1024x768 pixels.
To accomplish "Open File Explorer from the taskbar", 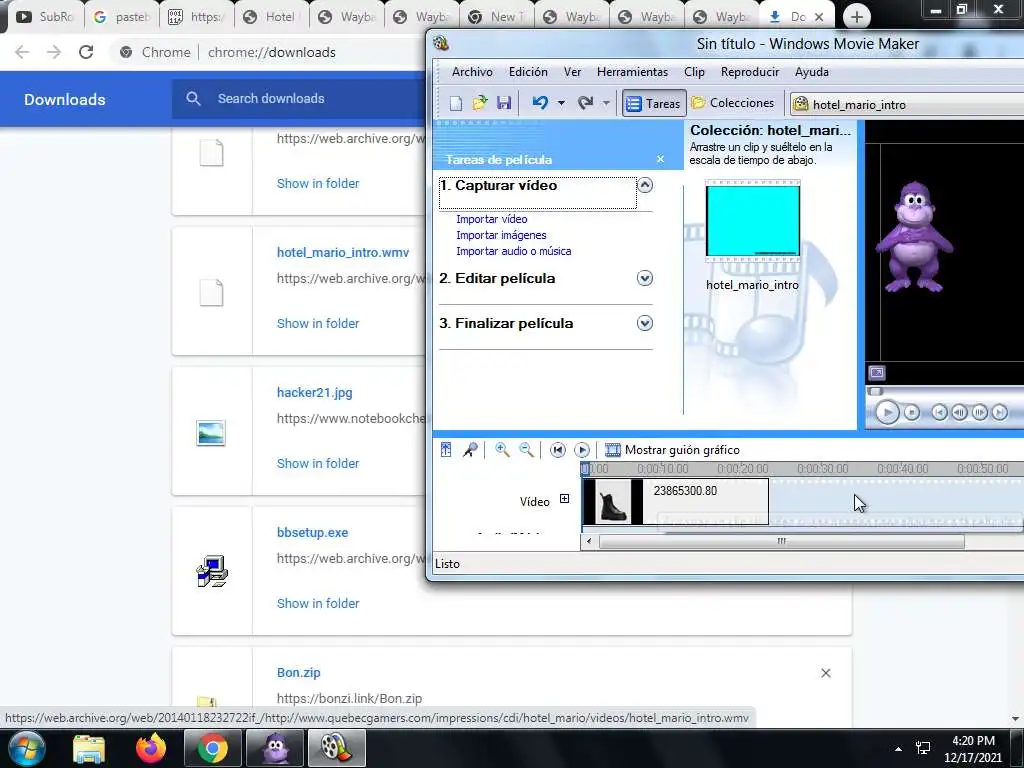I will (89, 748).
